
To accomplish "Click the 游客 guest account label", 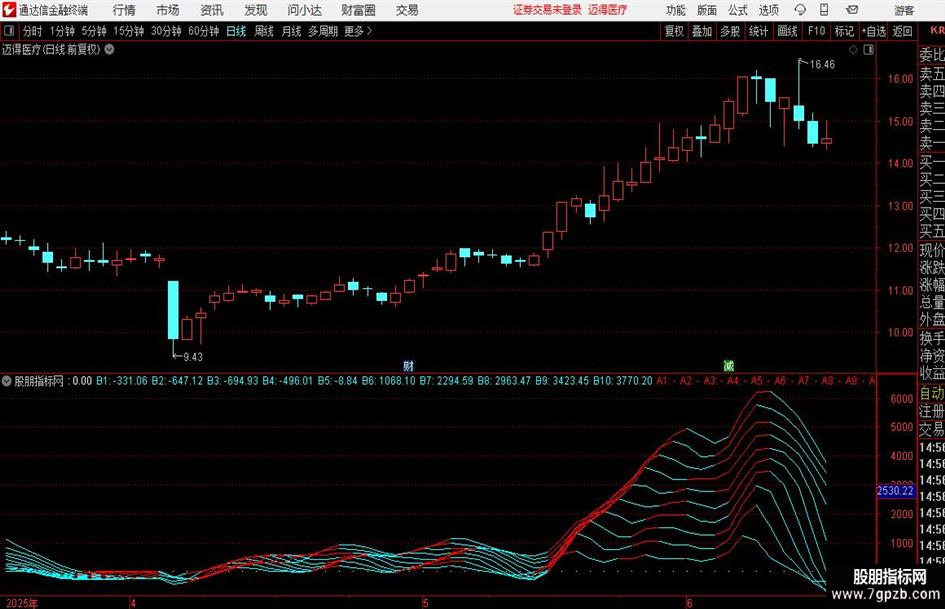I will point(904,10).
